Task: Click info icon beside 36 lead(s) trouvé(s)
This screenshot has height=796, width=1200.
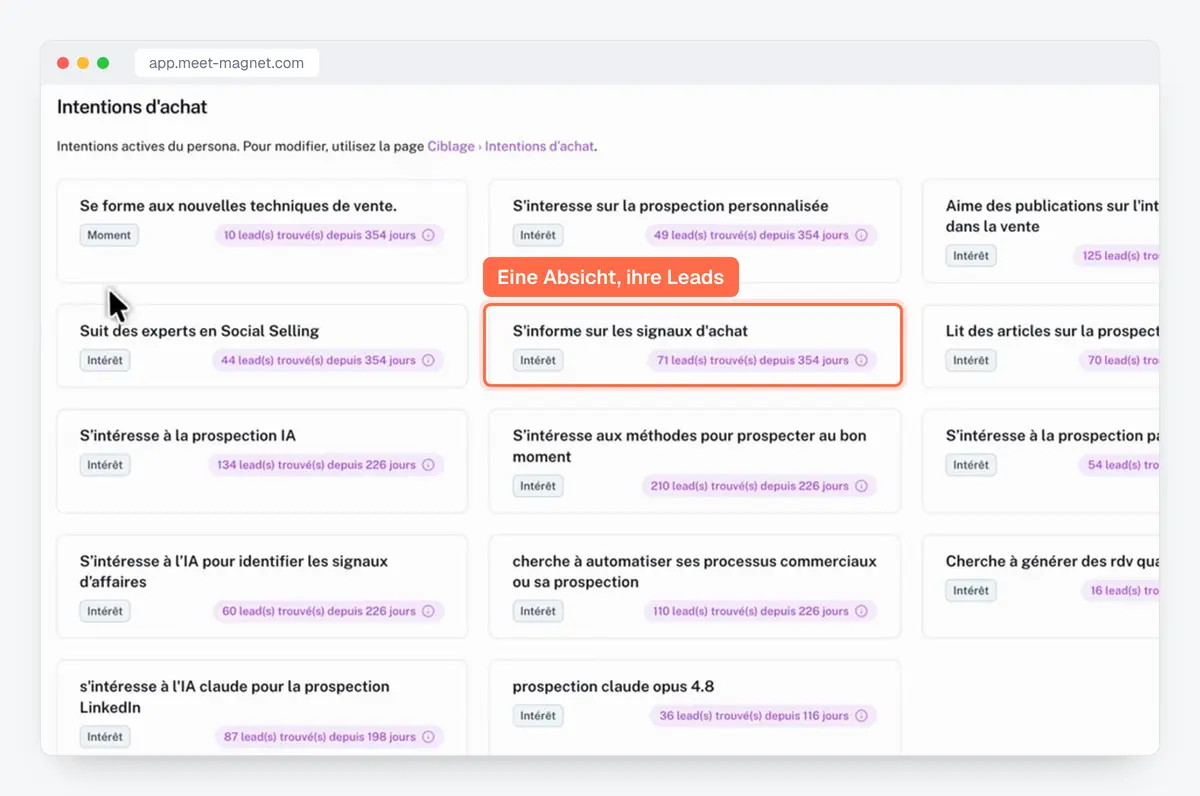Action: [x=861, y=716]
